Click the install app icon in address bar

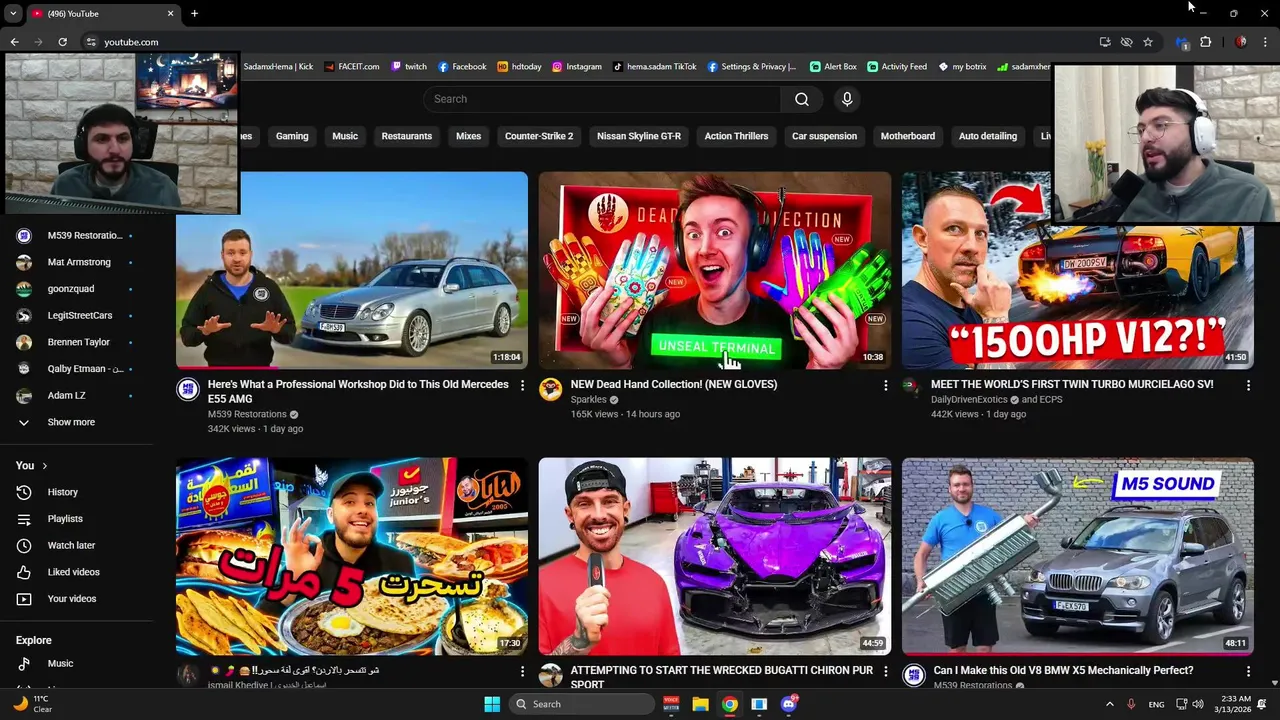pos(1105,42)
